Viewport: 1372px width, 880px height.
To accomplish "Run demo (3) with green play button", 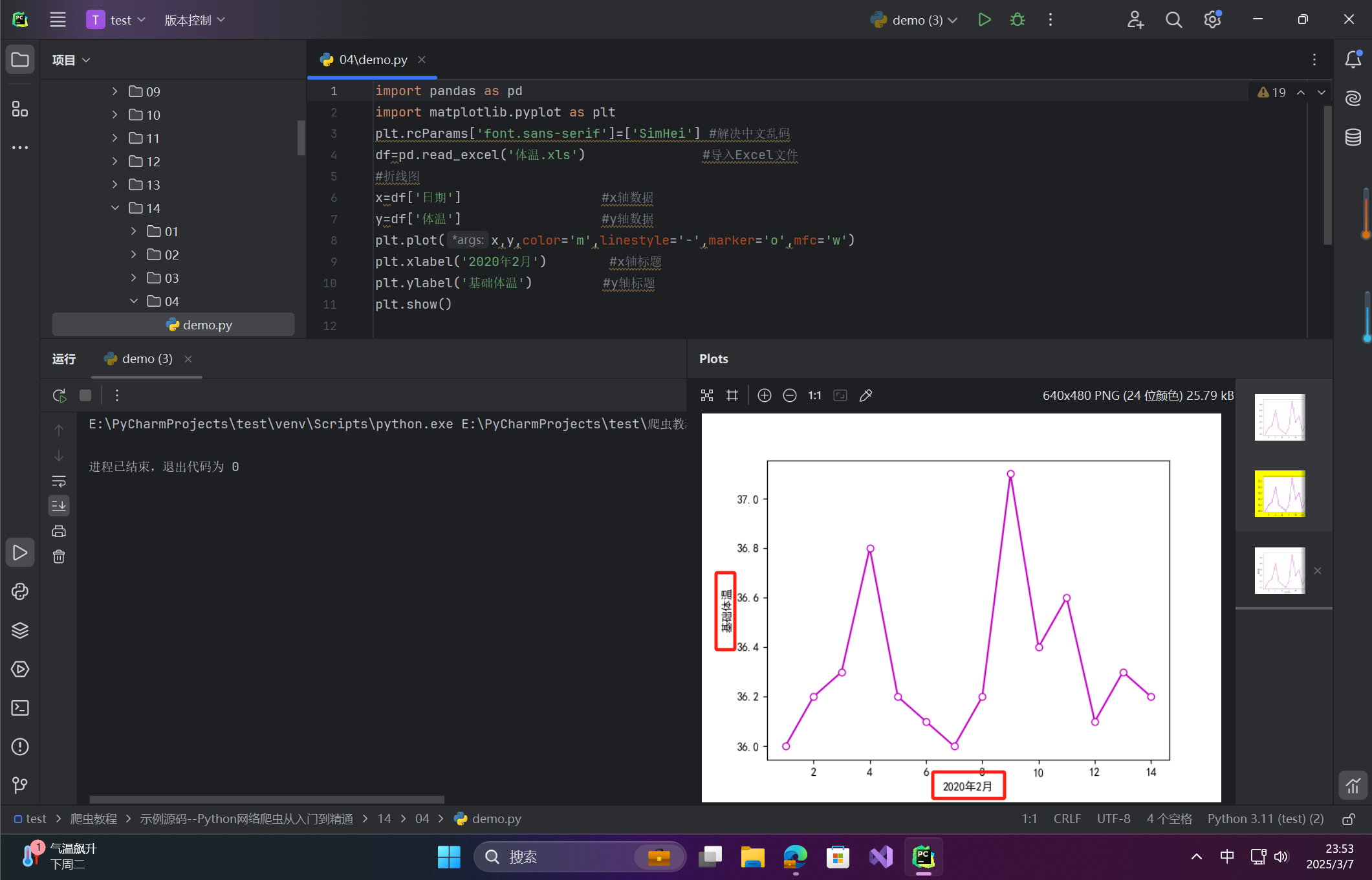I will point(984,20).
